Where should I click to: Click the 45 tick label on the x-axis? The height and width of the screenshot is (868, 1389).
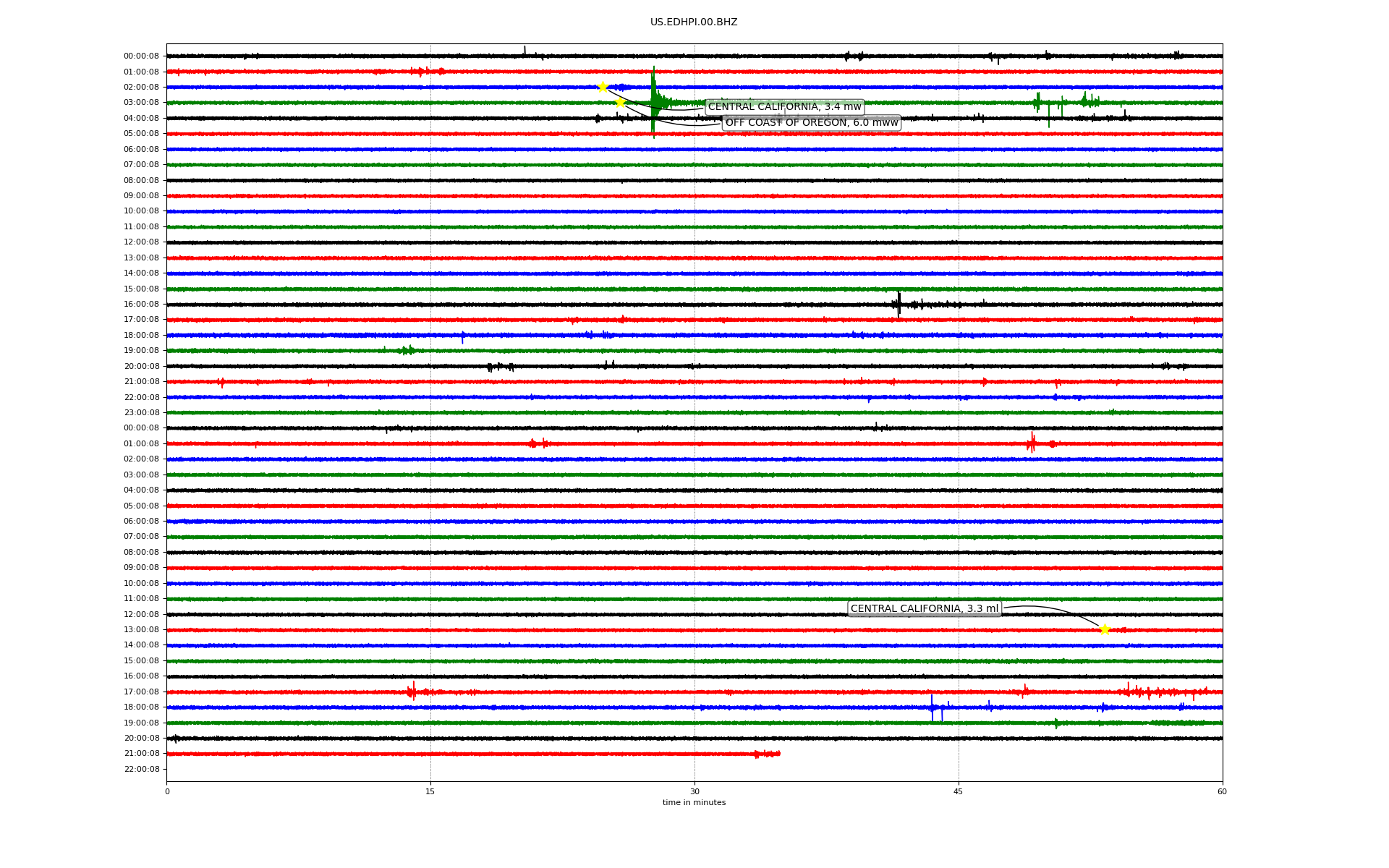click(959, 791)
